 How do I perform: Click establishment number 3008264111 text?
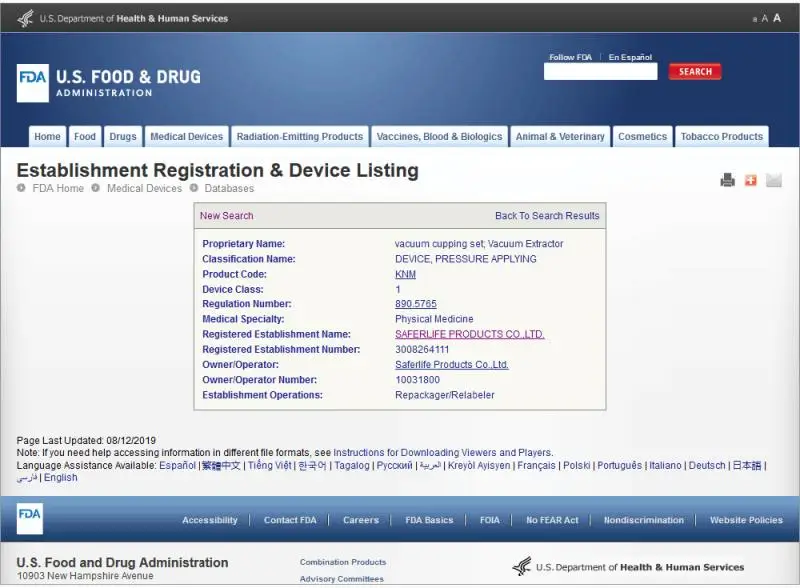pyautogui.click(x=422, y=350)
